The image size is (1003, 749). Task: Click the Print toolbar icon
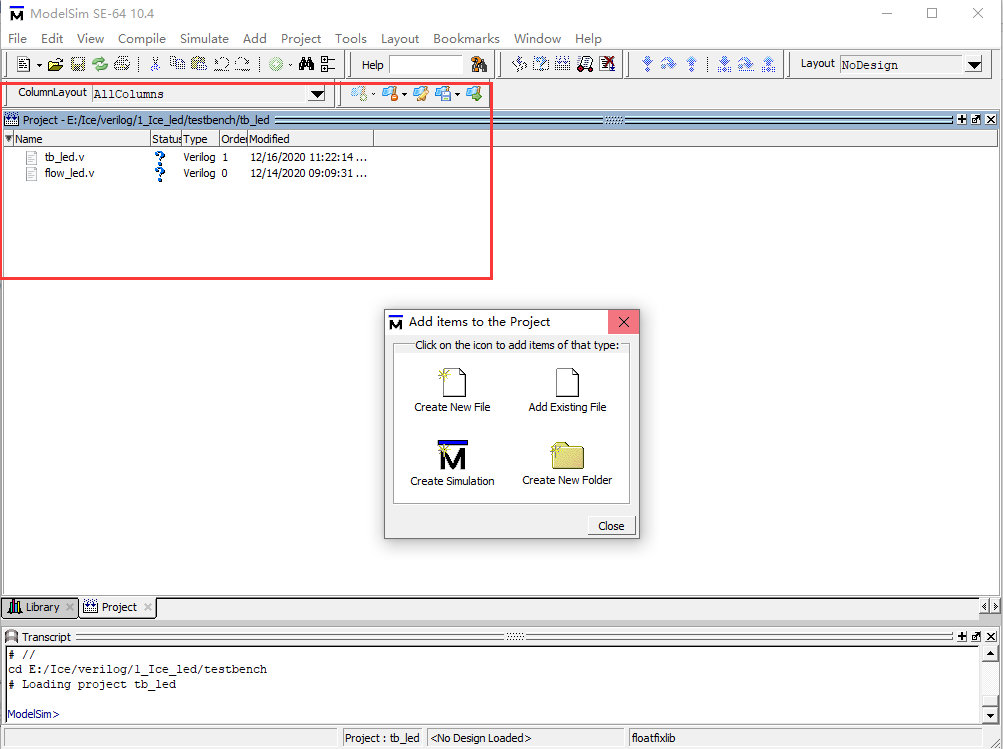point(121,63)
